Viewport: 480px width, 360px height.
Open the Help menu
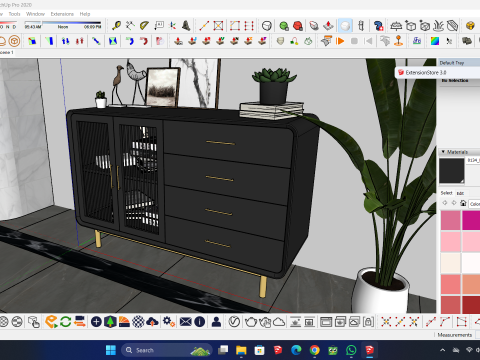85,14
